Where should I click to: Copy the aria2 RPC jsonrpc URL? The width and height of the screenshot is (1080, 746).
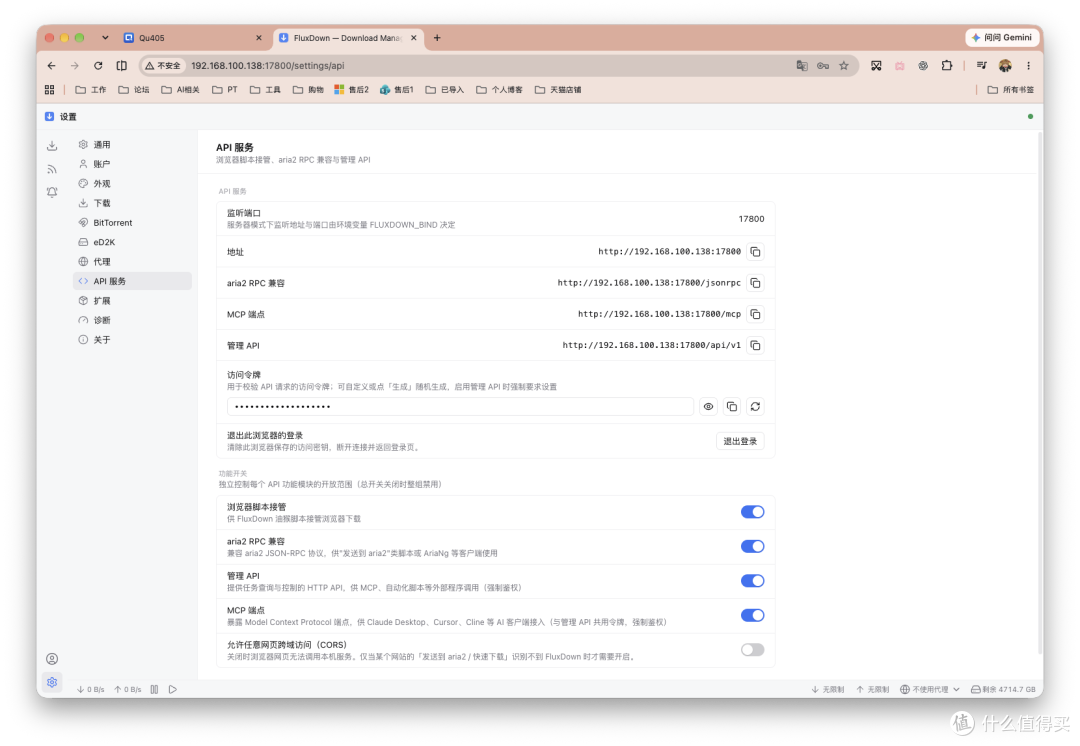[756, 283]
